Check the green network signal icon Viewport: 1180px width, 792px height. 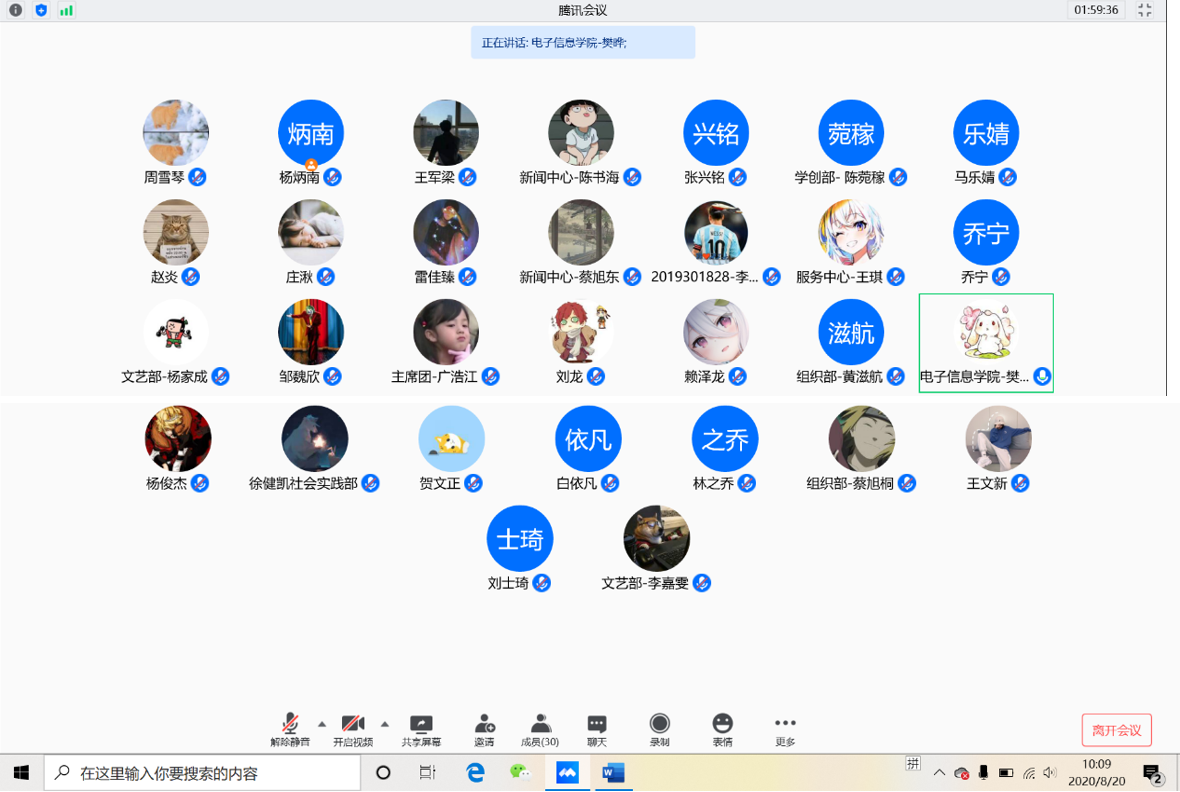click(x=66, y=10)
